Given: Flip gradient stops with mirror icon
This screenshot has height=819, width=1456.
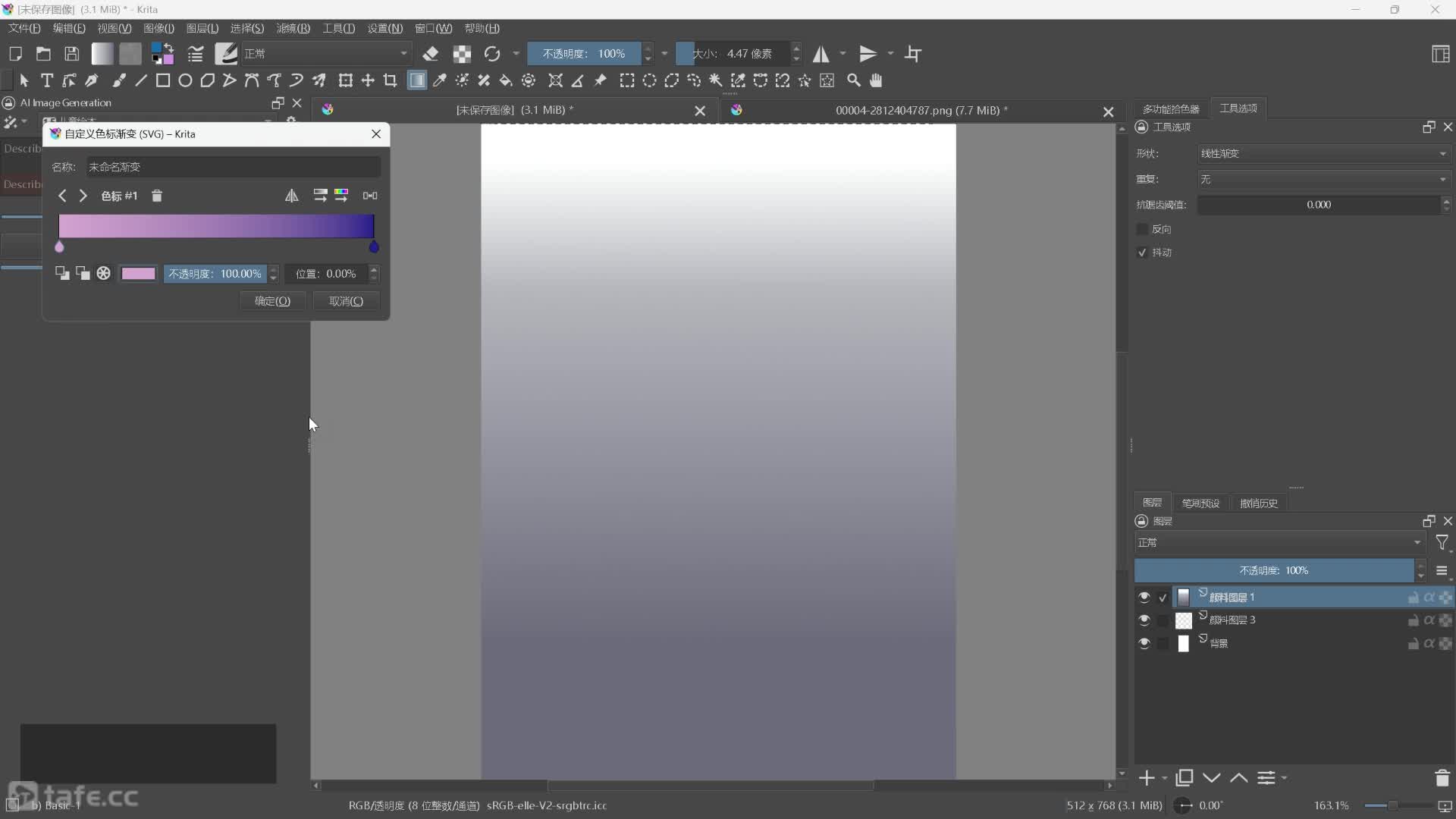Looking at the screenshot, I should click(x=292, y=196).
